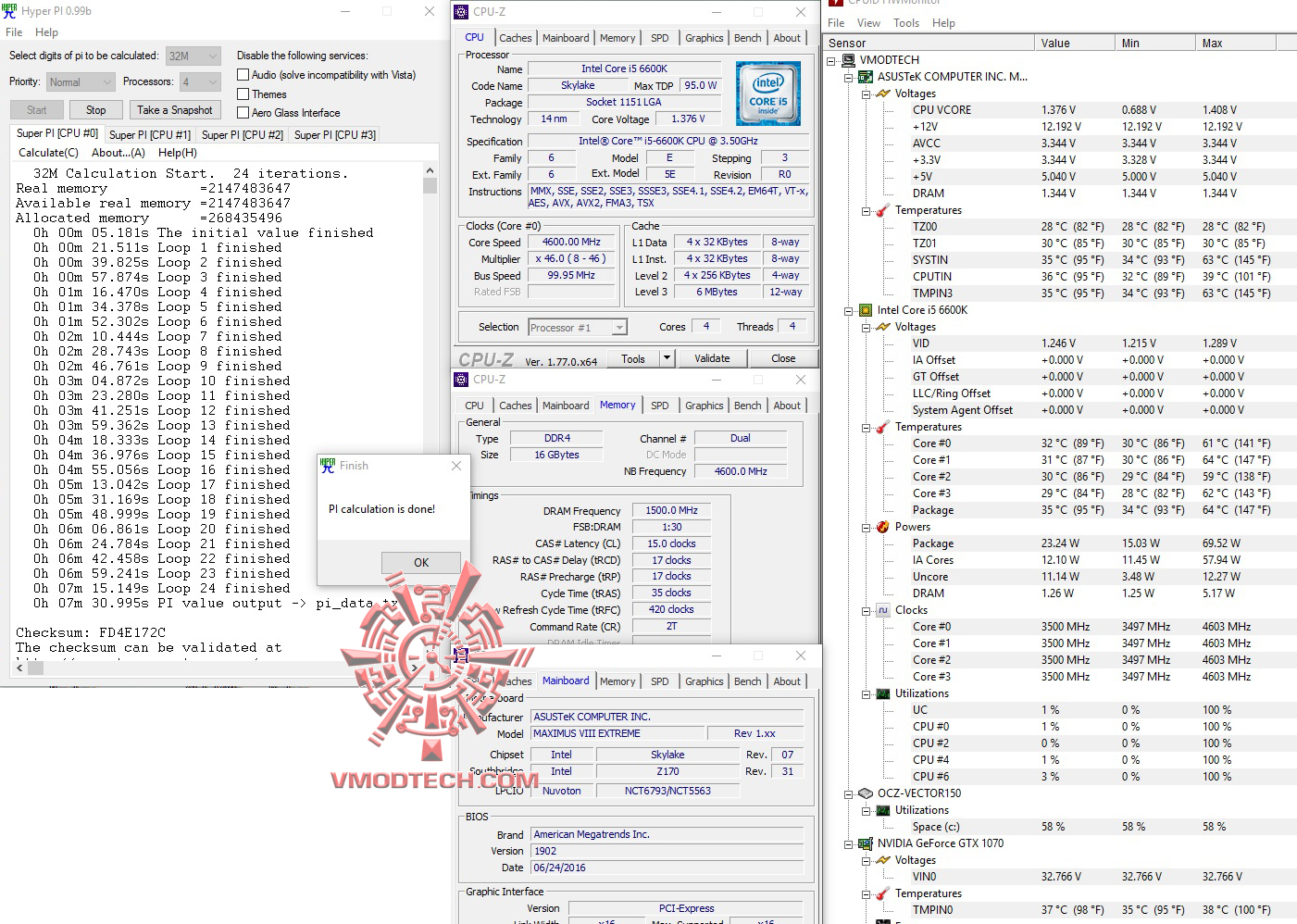Select the OCZ-VECTOR150 drive icon
Image resolution: width=1297 pixels, height=924 pixels.
866,793
